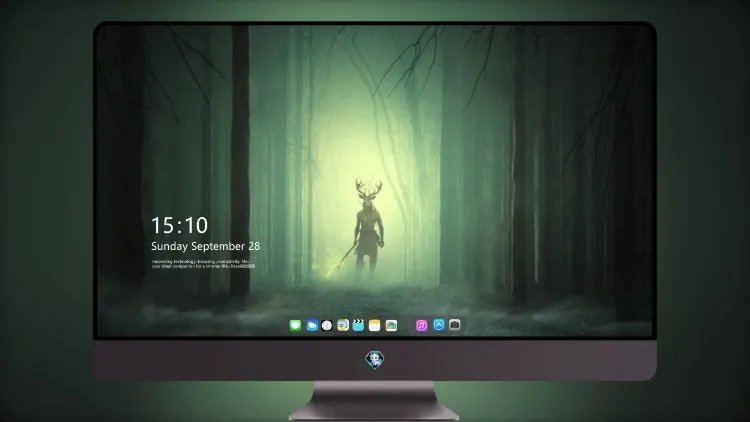
Task: Open the Clock app in dock
Action: (x=327, y=325)
